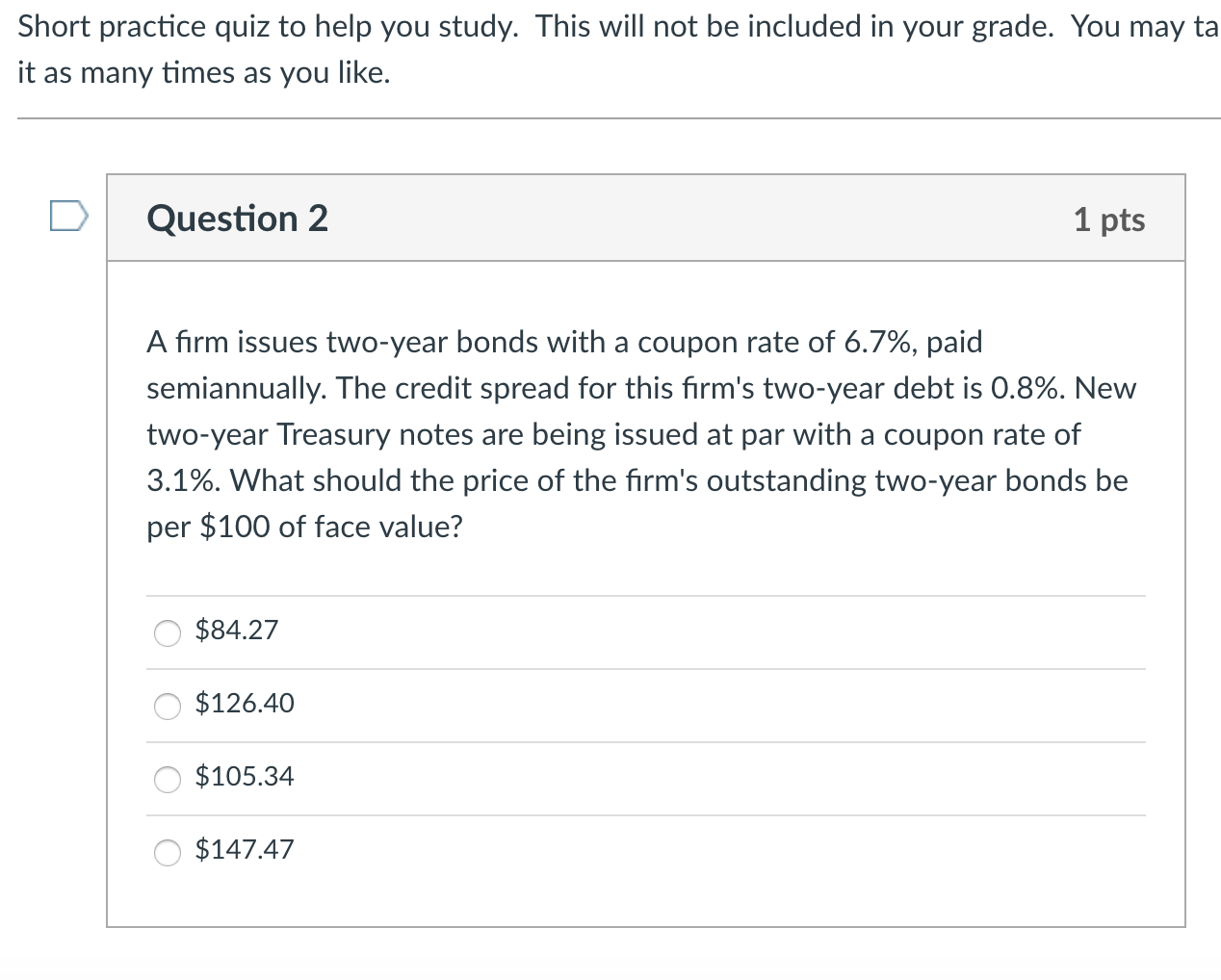The height and width of the screenshot is (980, 1221).
Task: Click the 1 pts point value label
Action: pos(1111,219)
